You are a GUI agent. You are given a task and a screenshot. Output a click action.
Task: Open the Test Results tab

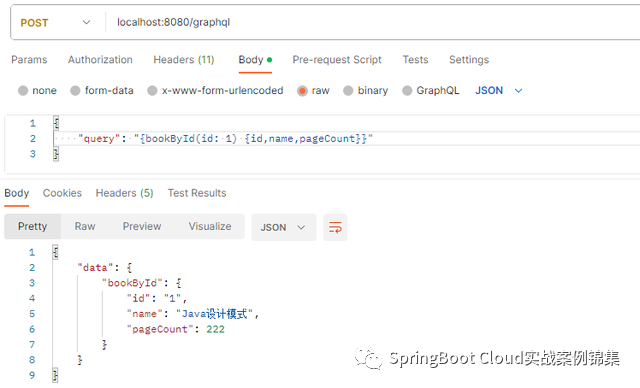click(x=197, y=193)
